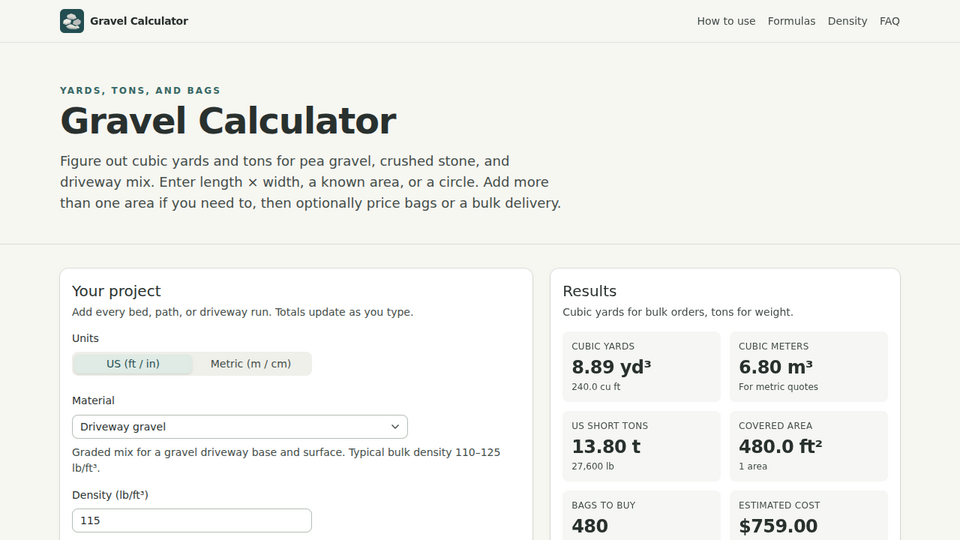Image resolution: width=960 pixels, height=540 pixels.
Task: Click the Results panel heading
Action: click(x=590, y=291)
